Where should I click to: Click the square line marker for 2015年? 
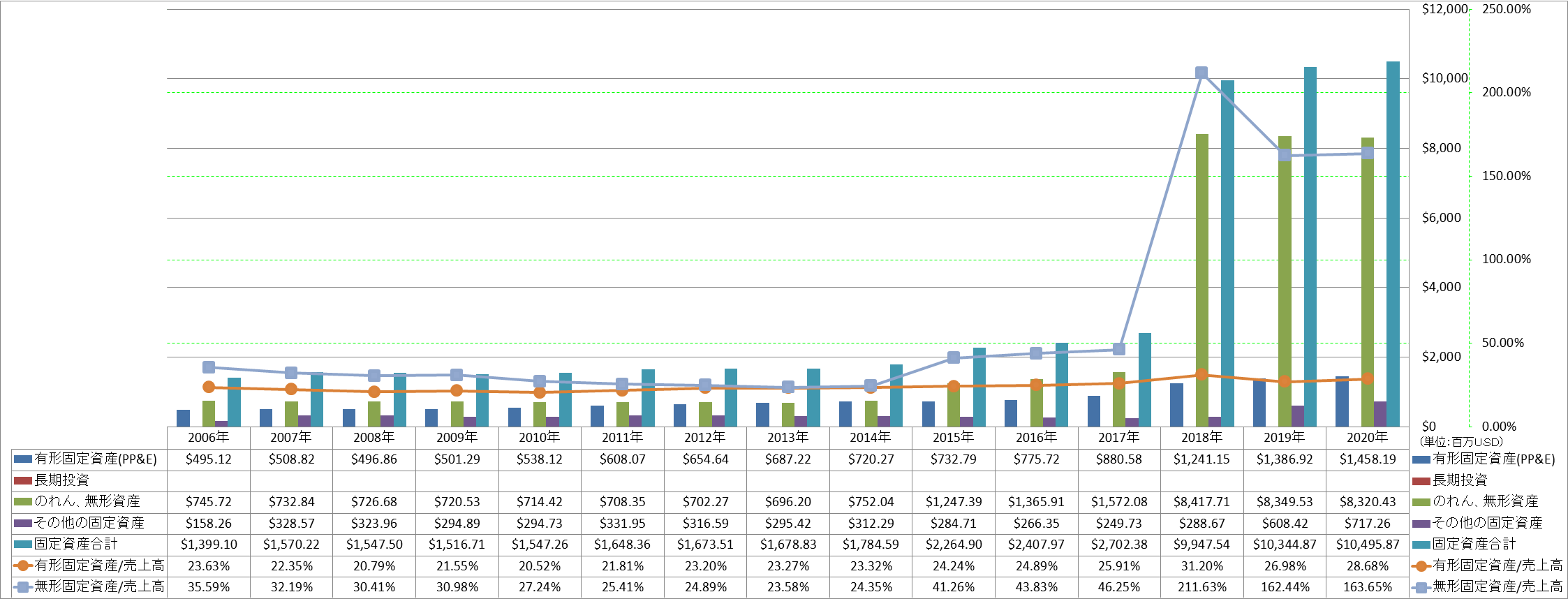(954, 357)
